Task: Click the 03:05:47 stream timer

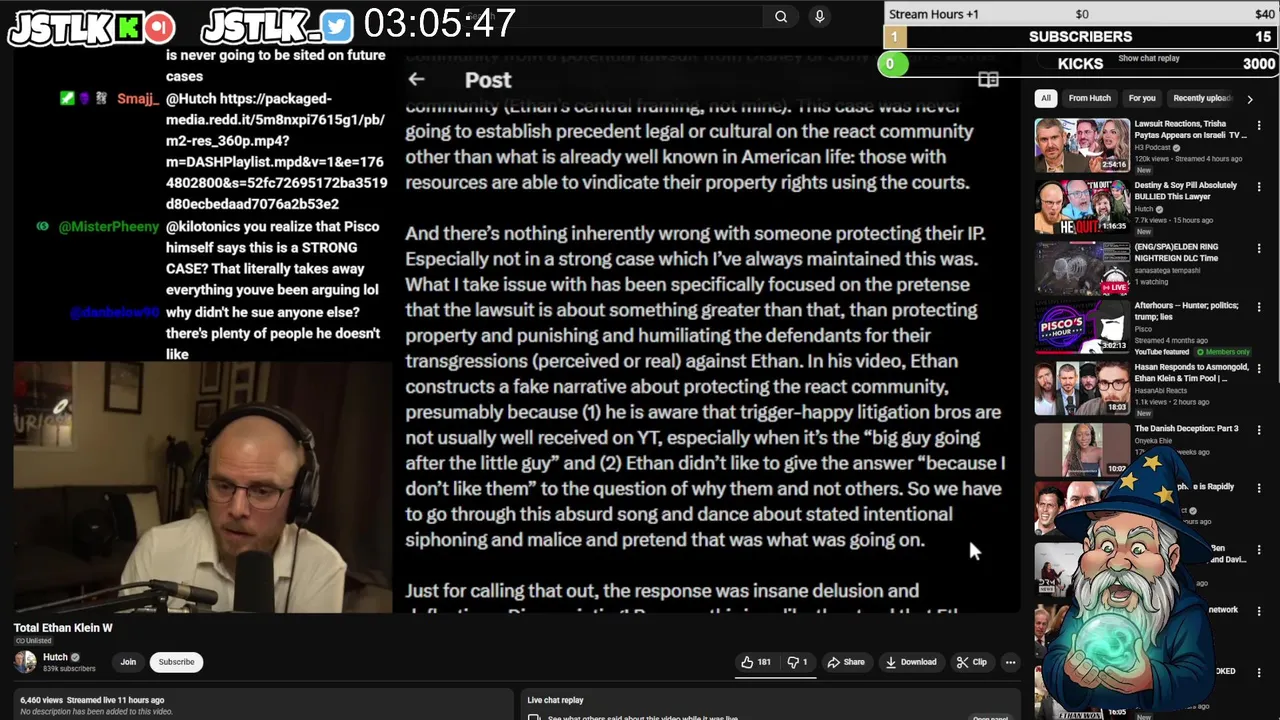Action: pyautogui.click(x=439, y=24)
